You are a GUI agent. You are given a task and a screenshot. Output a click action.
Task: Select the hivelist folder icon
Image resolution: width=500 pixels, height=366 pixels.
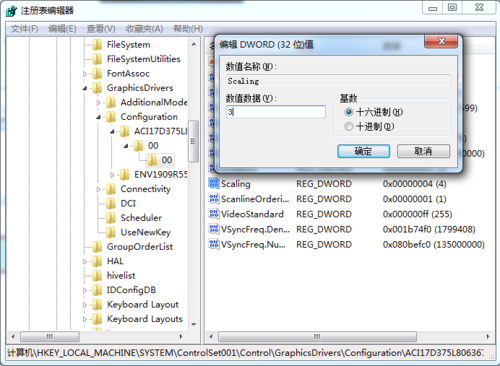tap(97, 276)
